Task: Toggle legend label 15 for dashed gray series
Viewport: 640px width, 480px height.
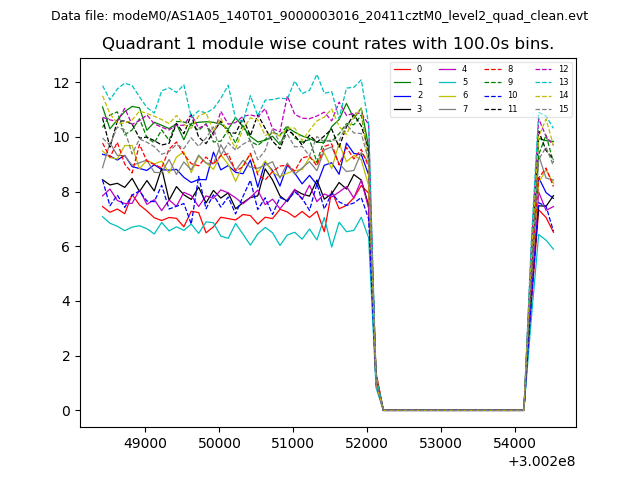Action: tap(563, 108)
